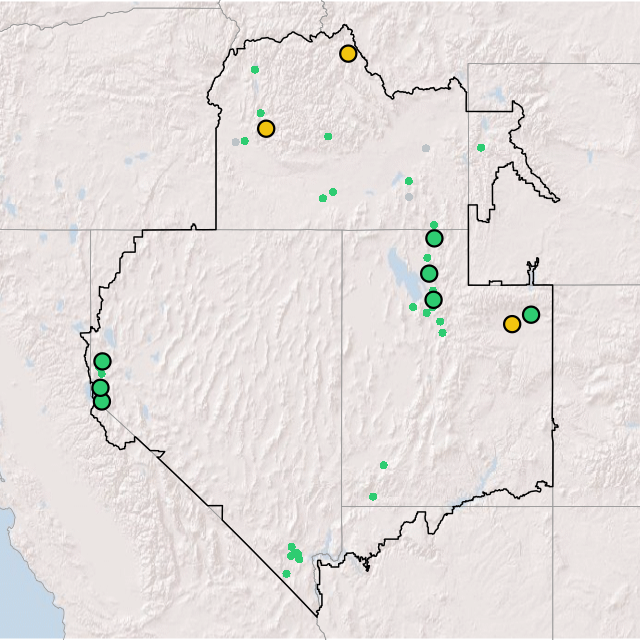Select the small gray dot left of the northwest yellow marker
The width and height of the screenshot is (640, 640).
236,142
